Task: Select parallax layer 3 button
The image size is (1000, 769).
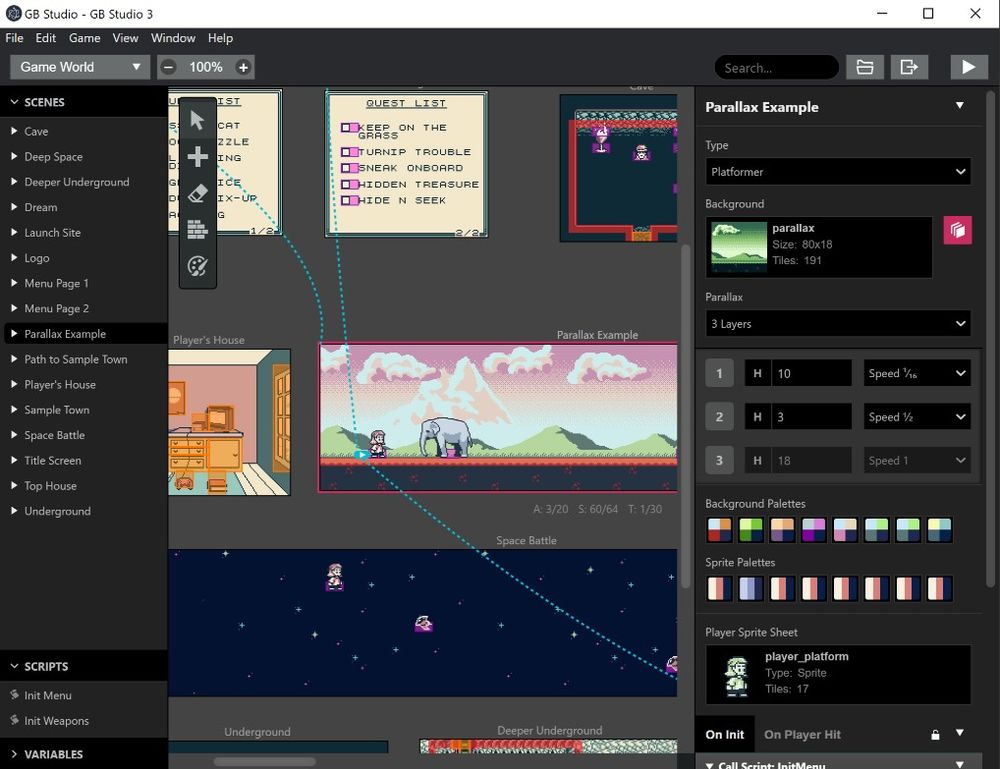Action: click(x=719, y=460)
